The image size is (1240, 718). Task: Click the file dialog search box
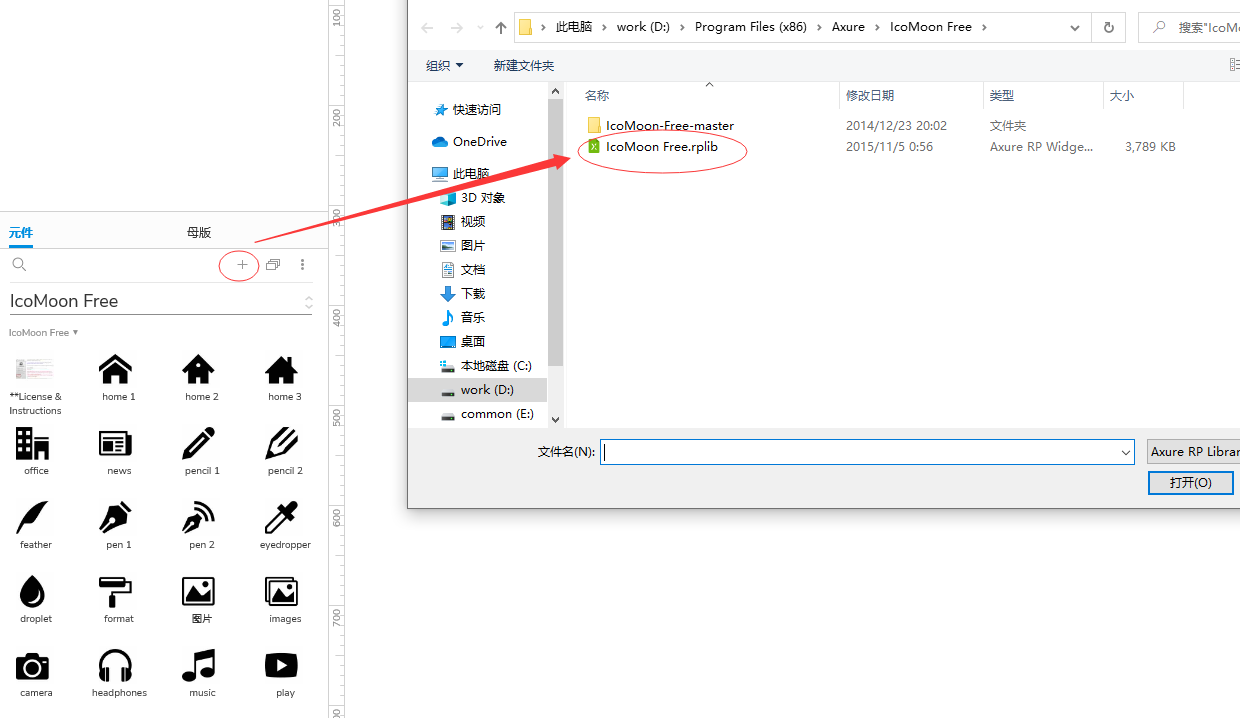click(x=1189, y=27)
